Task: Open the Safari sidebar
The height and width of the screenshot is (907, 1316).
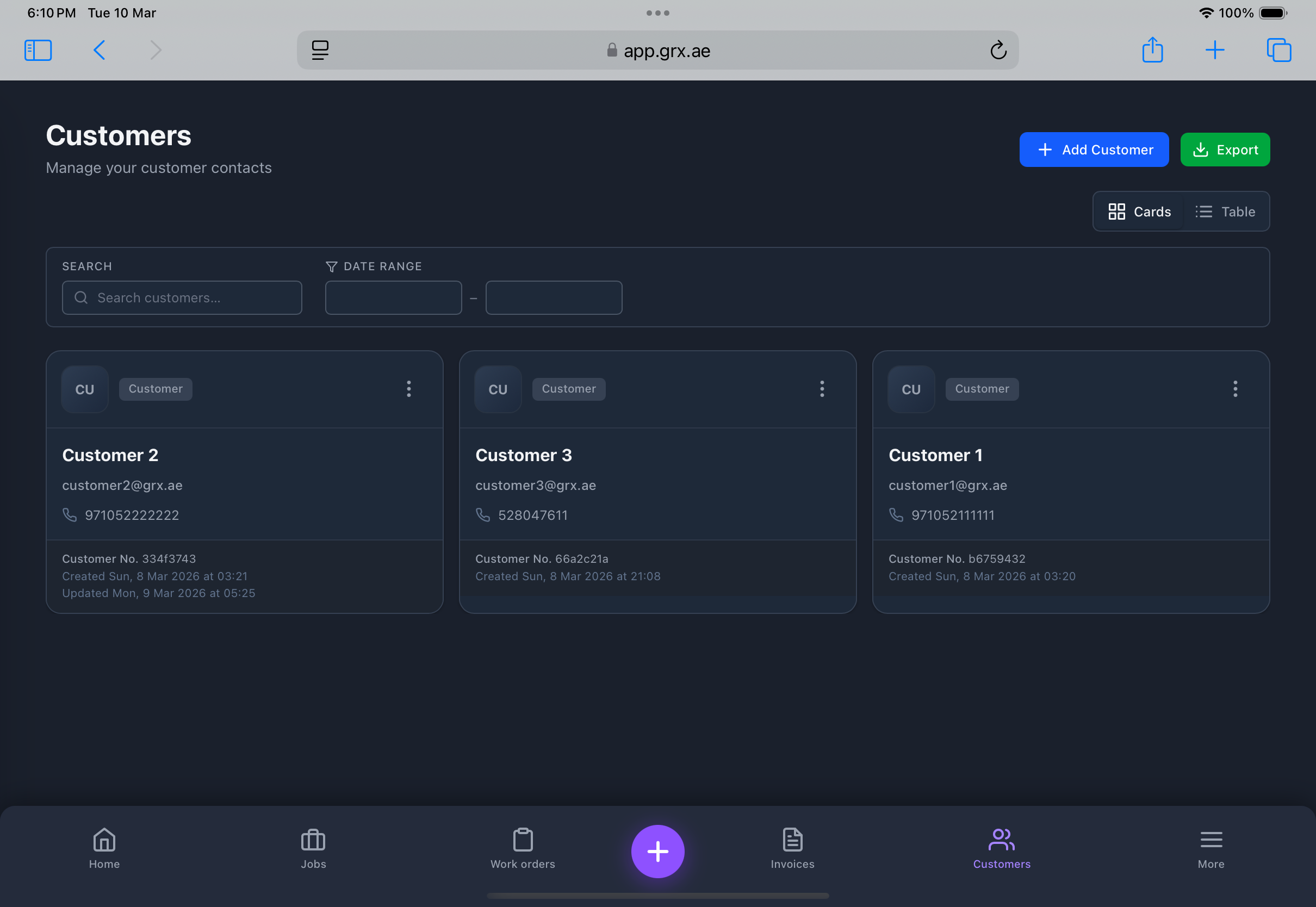Action: pyautogui.click(x=38, y=50)
